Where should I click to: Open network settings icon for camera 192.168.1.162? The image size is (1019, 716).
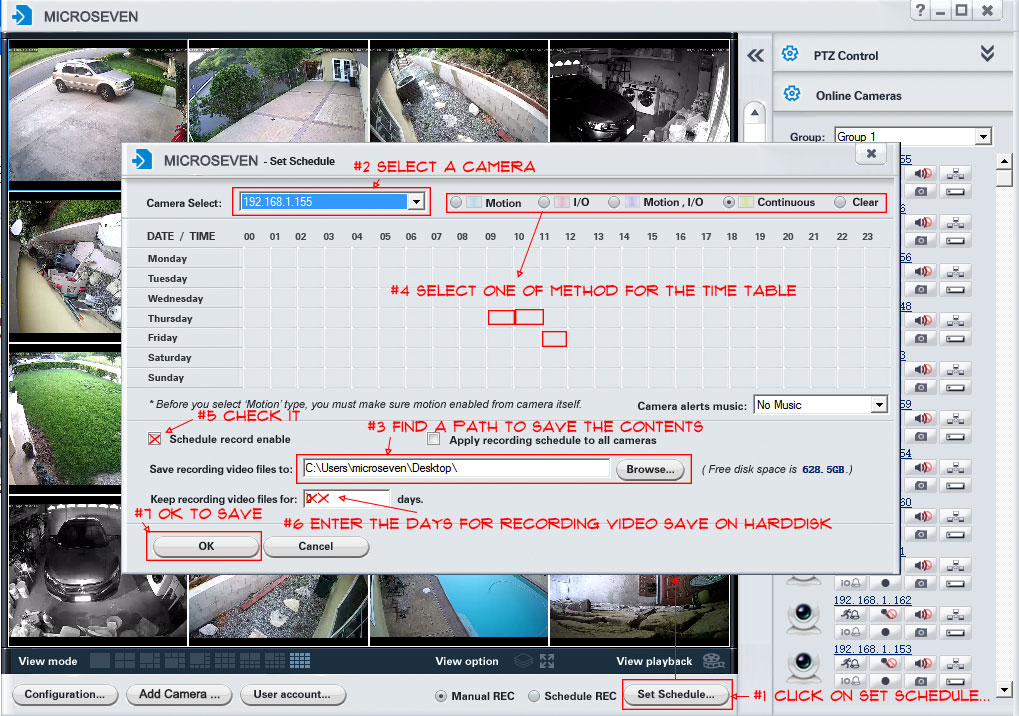coord(955,614)
